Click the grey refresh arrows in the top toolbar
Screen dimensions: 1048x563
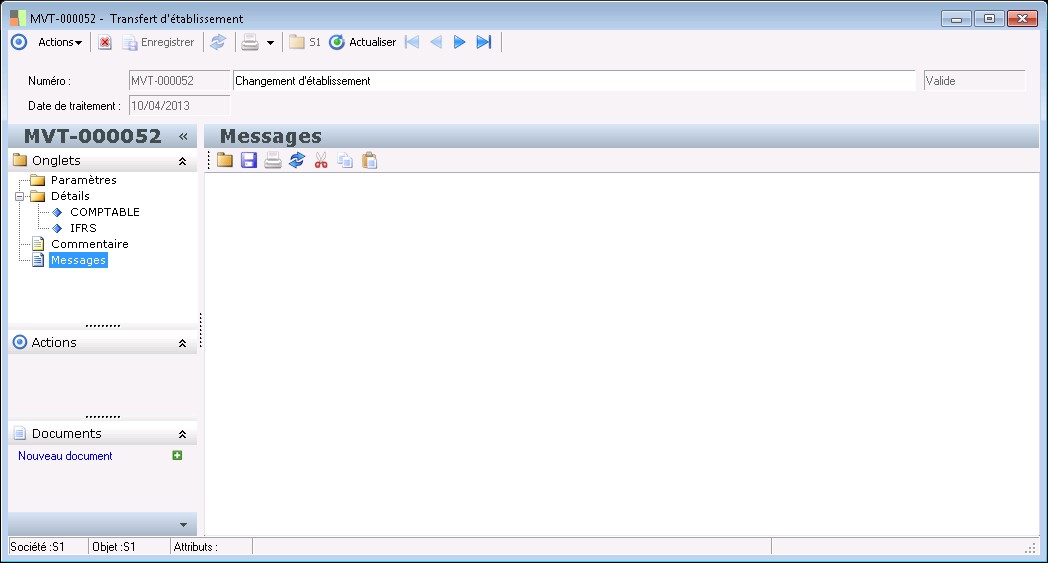[x=218, y=42]
